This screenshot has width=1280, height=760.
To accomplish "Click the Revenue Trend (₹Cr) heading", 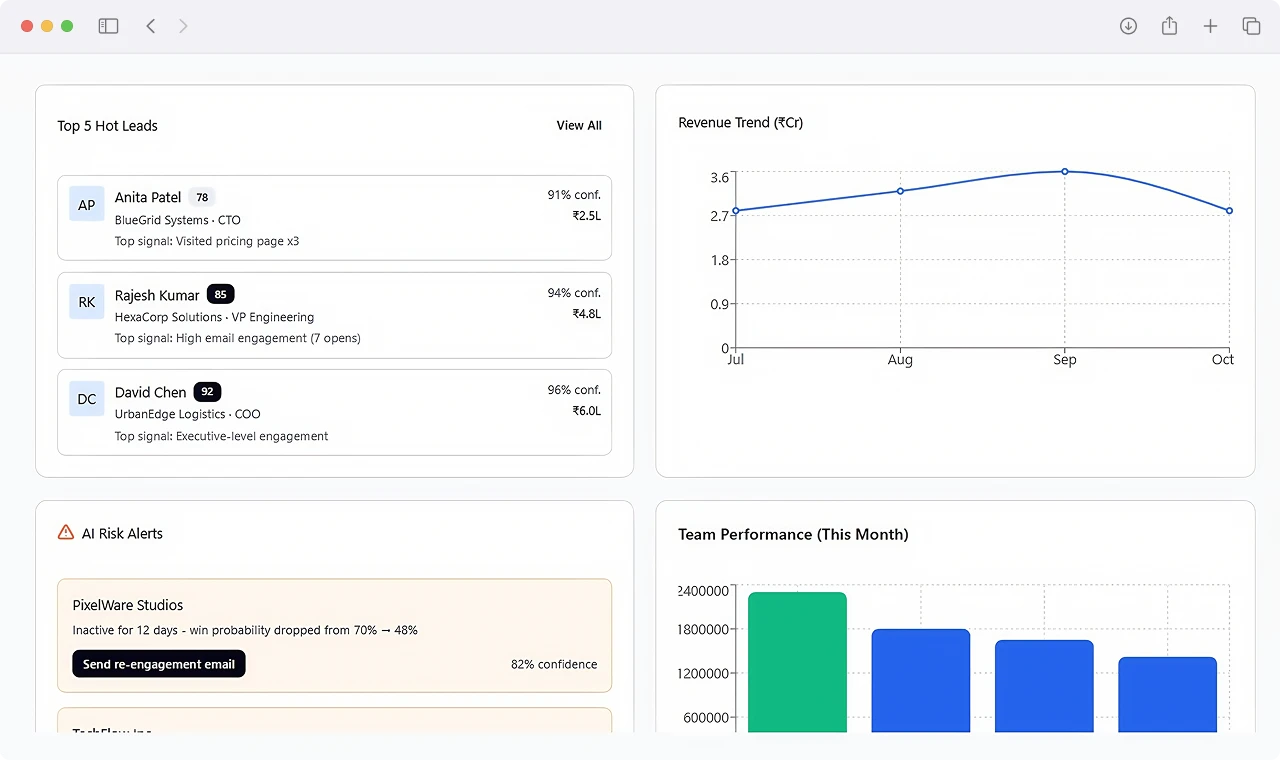I will pos(741,123).
